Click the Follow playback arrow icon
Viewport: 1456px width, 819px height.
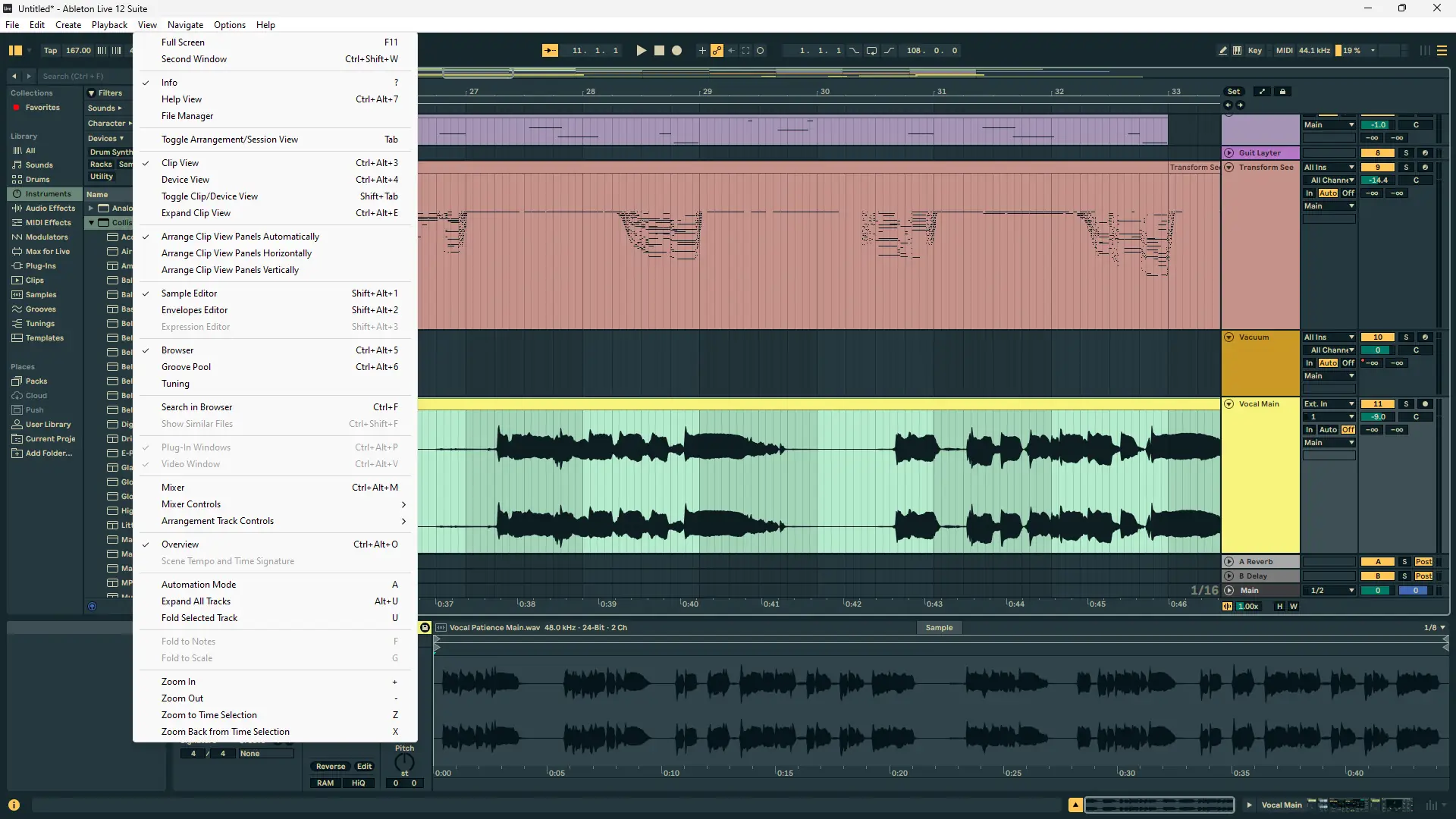550,51
